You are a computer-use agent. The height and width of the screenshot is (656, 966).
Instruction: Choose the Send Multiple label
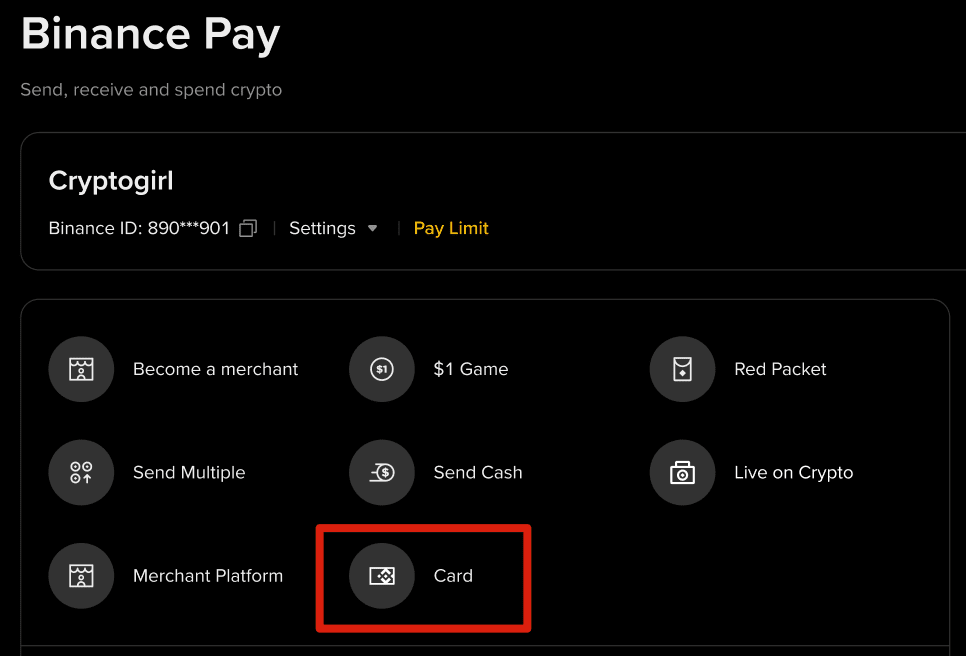pos(189,472)
